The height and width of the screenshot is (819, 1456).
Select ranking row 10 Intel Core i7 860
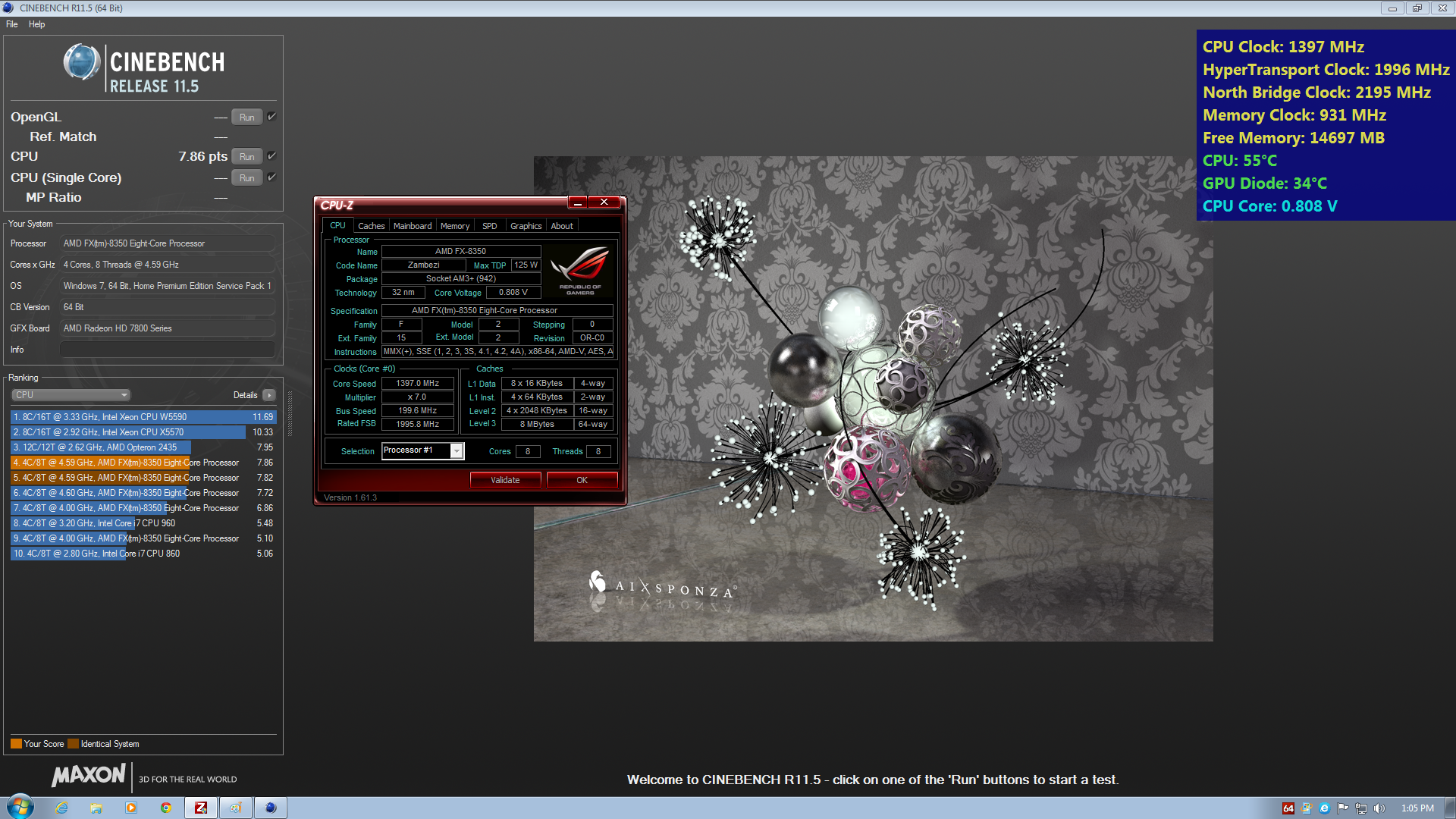click(x=143, y=554)
